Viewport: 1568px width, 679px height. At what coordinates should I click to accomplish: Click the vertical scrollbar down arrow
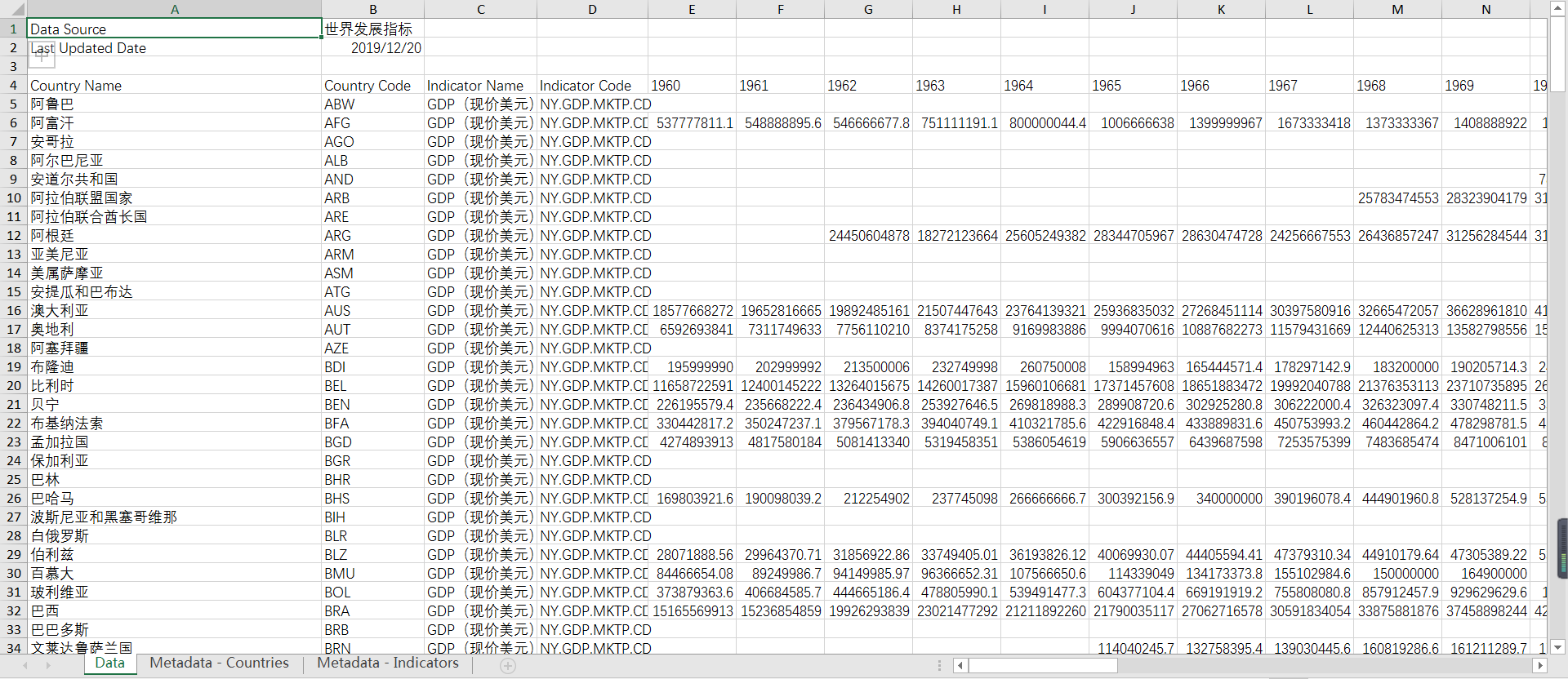click(1558, 647)
